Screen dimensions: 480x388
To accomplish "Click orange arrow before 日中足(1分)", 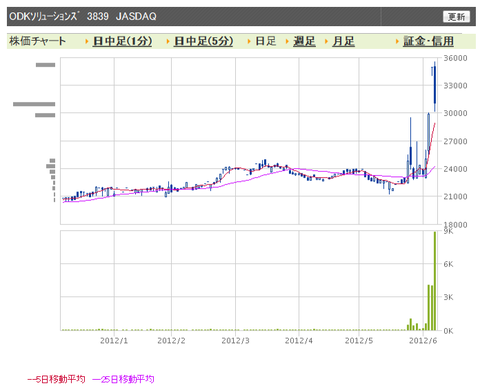I will pyautogui.click(x=87, y=42).
